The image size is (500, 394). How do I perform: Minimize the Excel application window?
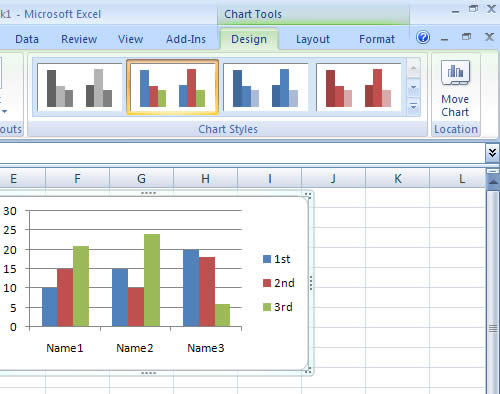(x=455, y=12)
